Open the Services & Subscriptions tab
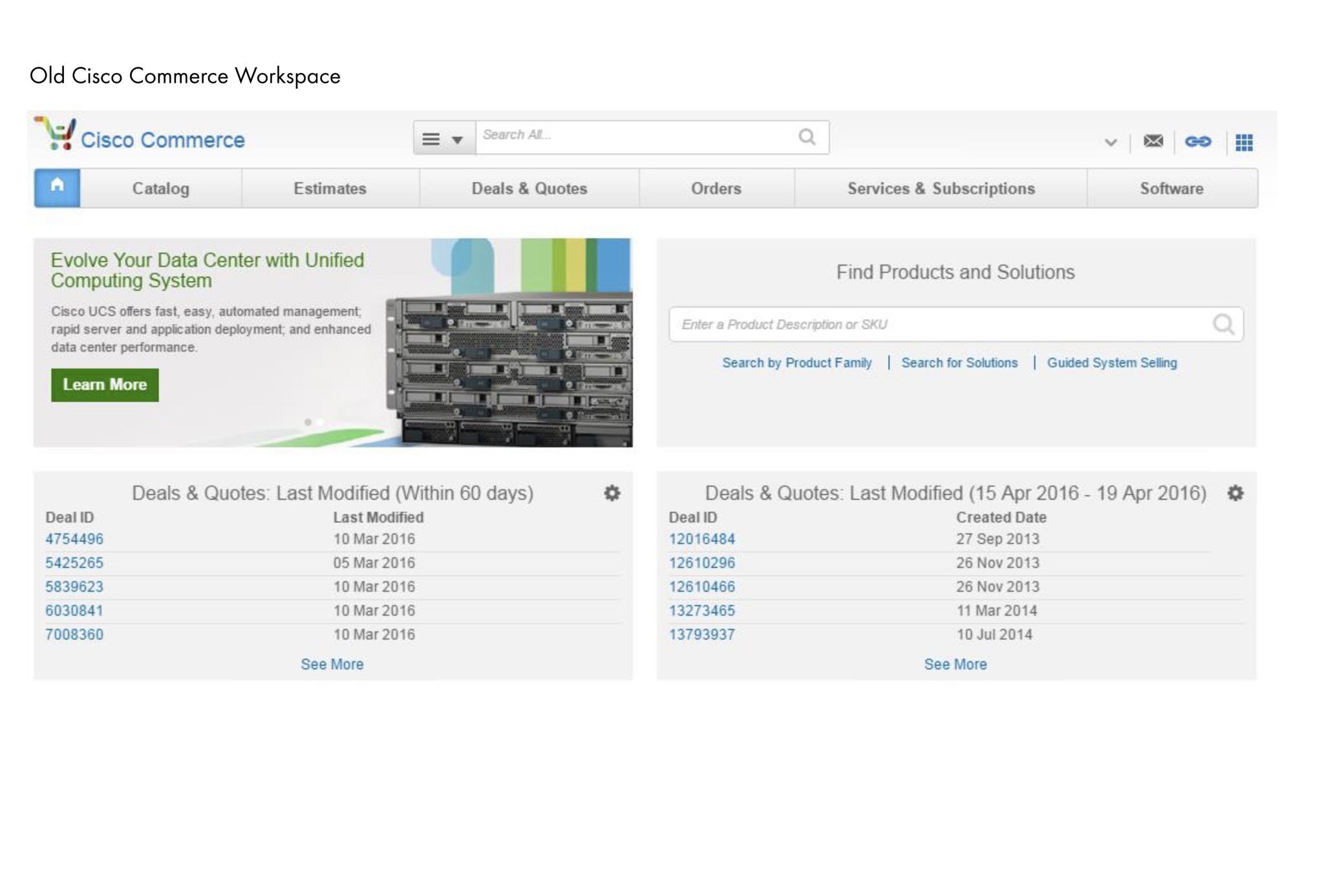 click(941, 188)
